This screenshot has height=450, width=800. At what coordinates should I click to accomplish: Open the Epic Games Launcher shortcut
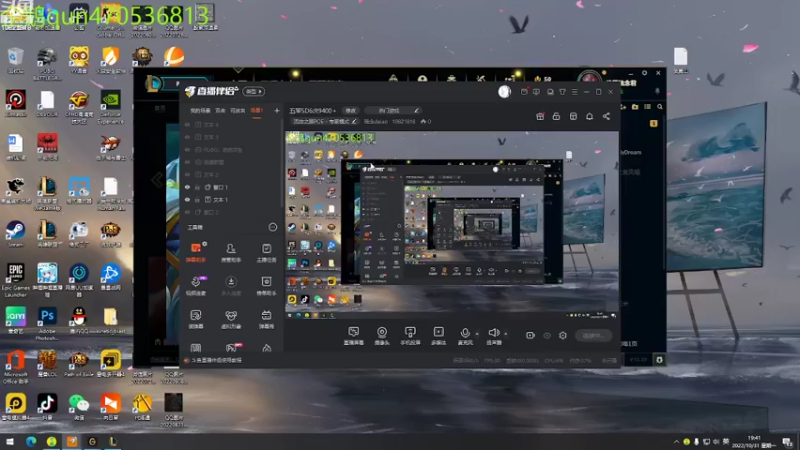tap(15, 280)
